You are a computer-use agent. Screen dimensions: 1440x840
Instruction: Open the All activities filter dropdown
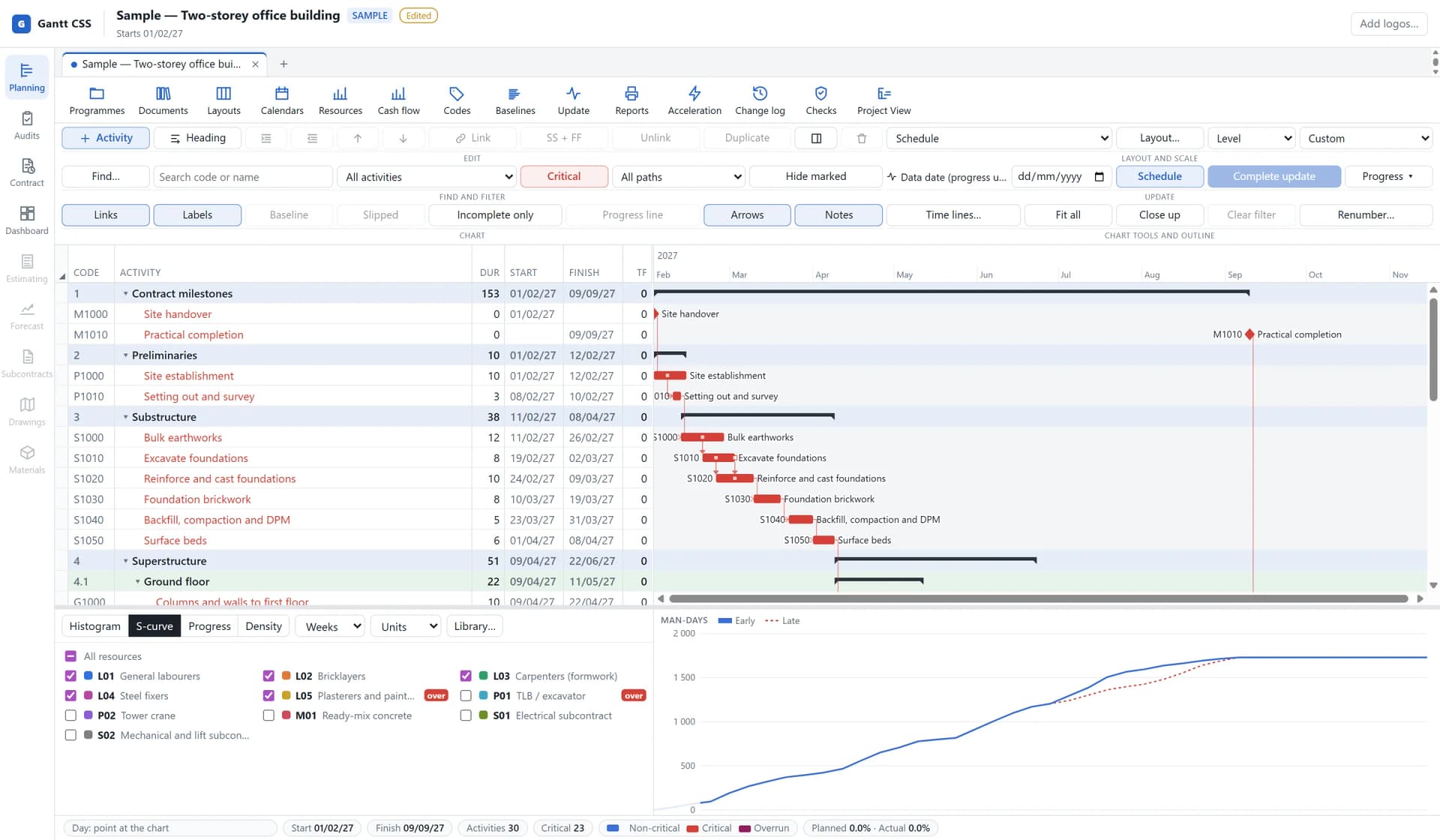427,177
